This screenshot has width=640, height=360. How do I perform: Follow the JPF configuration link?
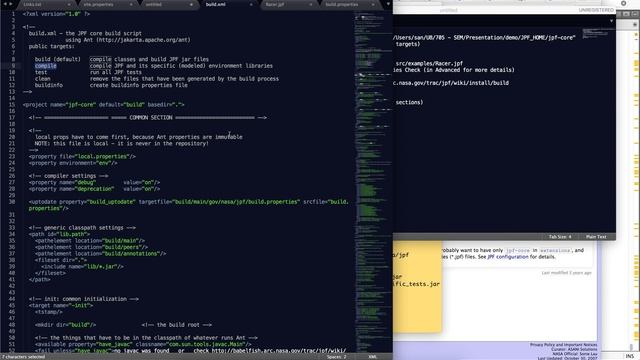pos(508,257)
